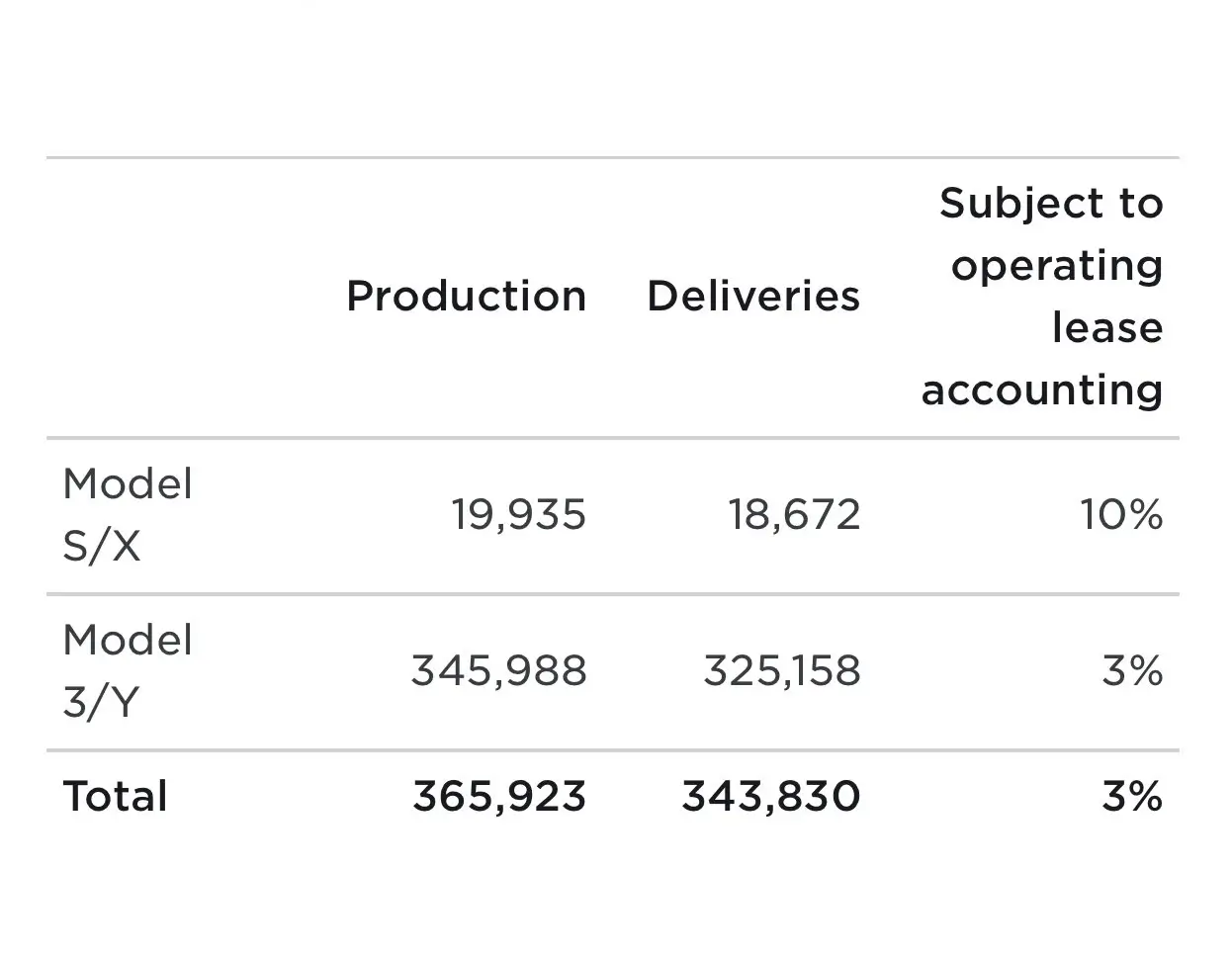Click Model 3/Y deliveries value 325,158

pos(782,670)
